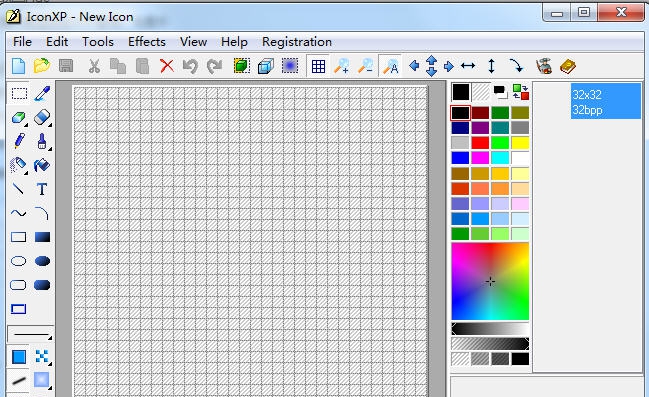
Task: Shift image left with blue arrow
Action: coord(414,65)
